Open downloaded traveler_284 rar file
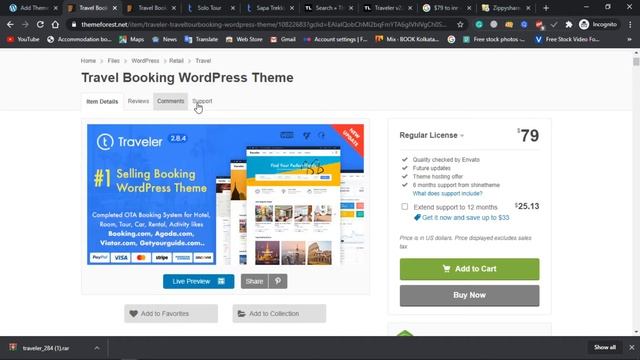640x360 pixels. coord(45,348)
